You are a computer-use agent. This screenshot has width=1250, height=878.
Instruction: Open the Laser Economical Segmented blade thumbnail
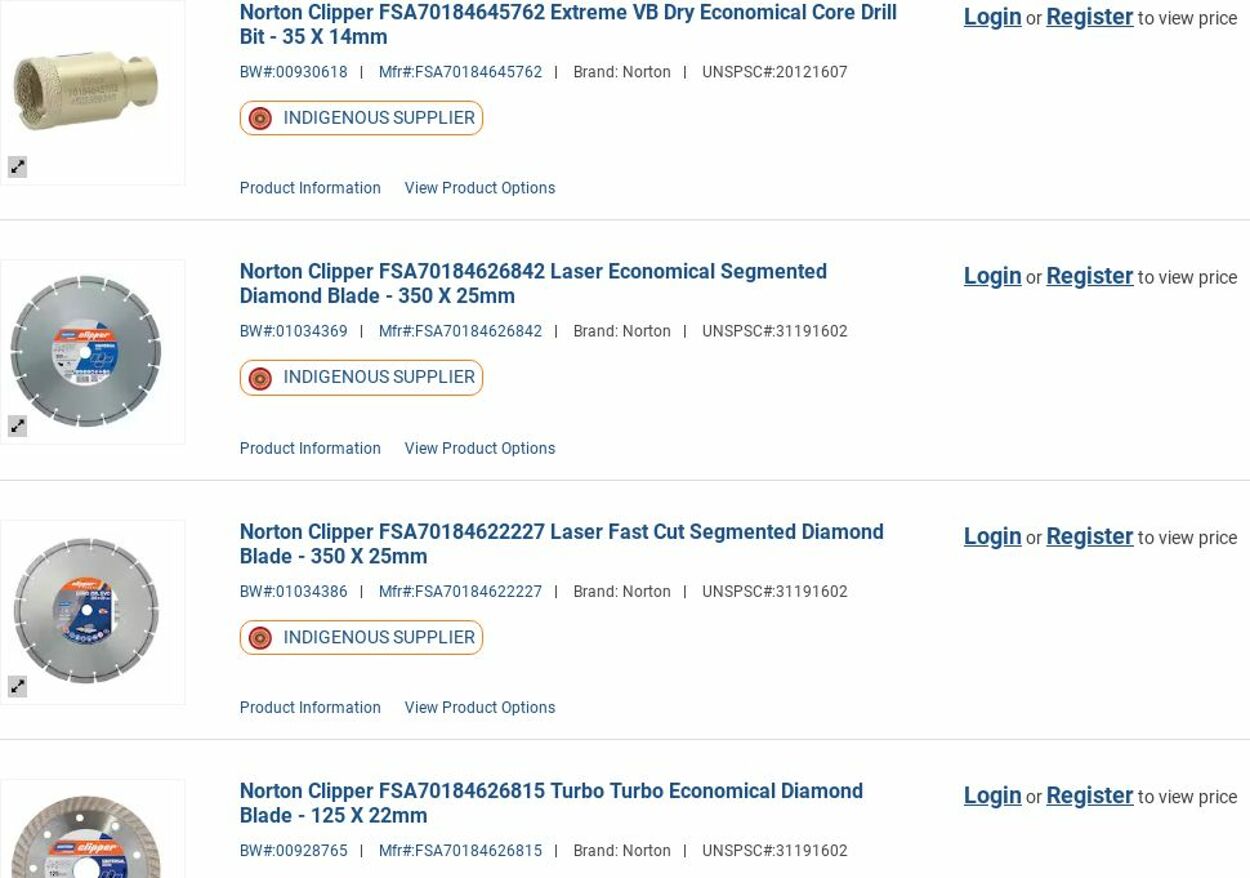pos(87,351)
